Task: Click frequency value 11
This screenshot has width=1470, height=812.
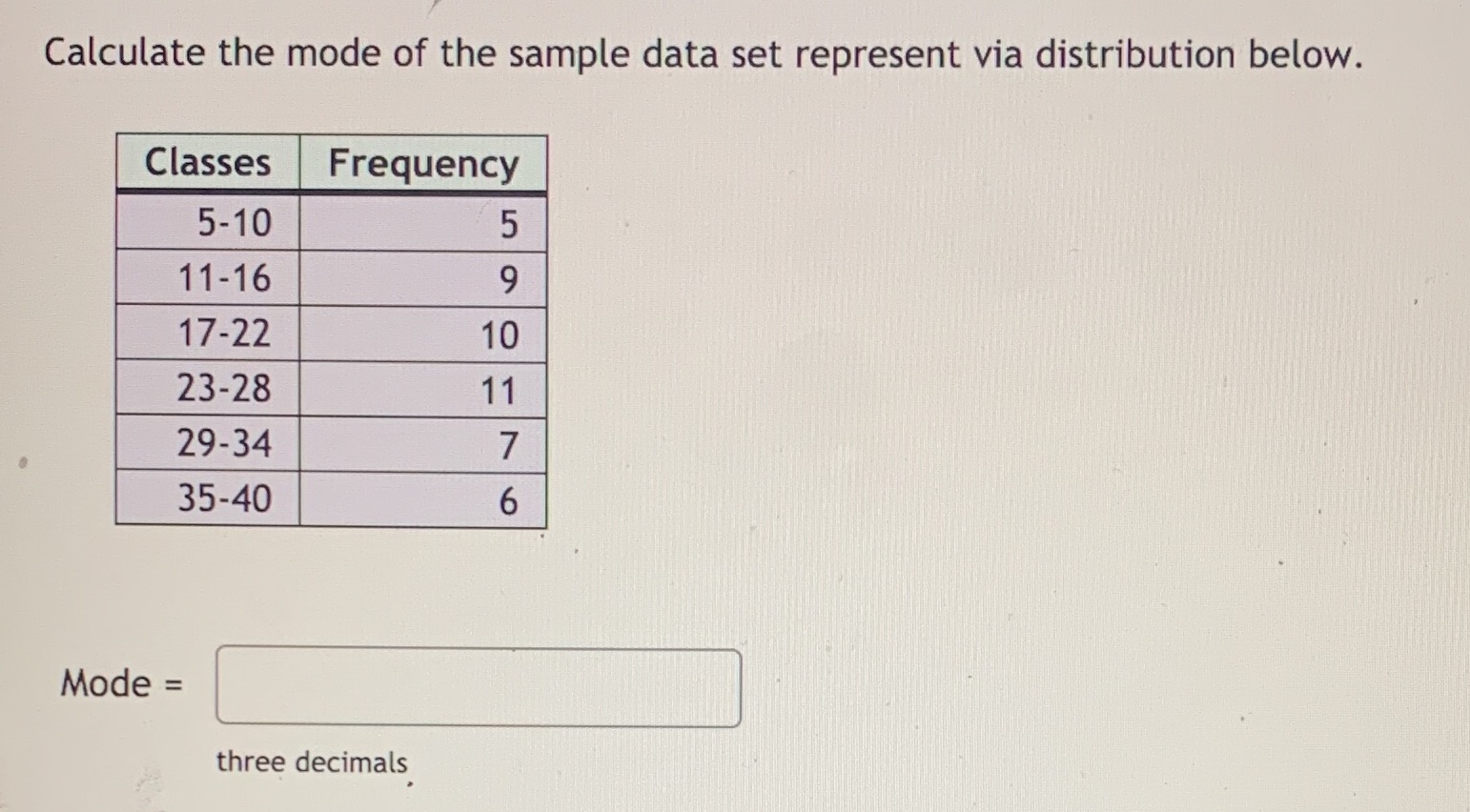Action: tap(500, 389)
